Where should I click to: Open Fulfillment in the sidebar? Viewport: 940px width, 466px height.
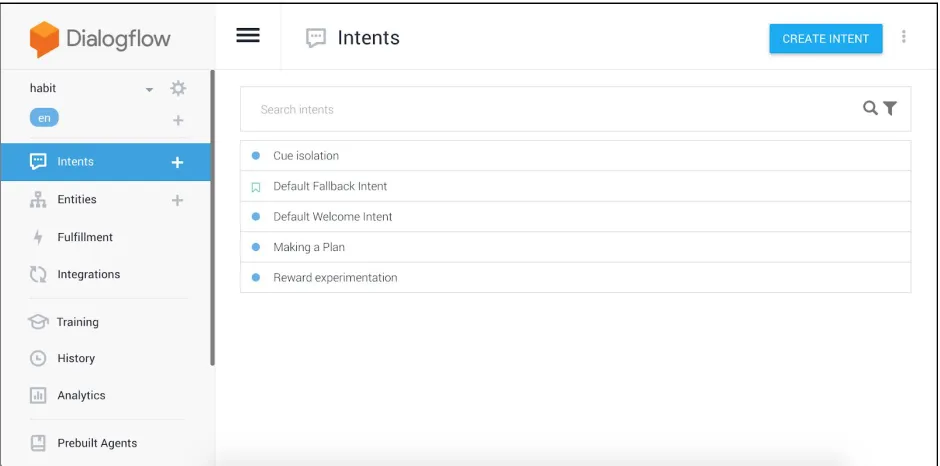(x=85, y=237)
